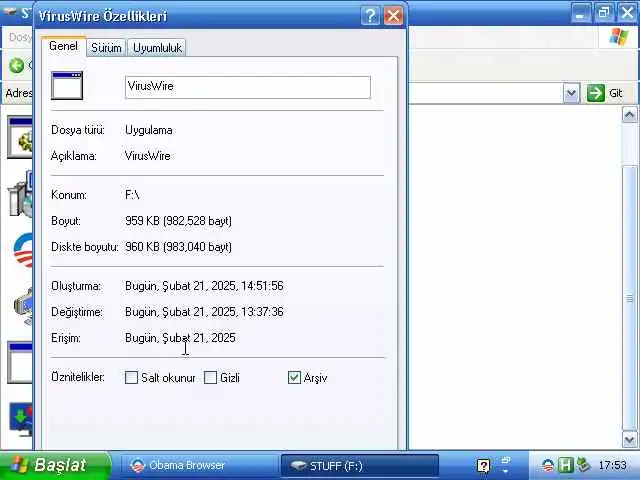Click the Windows flag logo in Explorer
Image resolution: width=640 pixels, height=480 pixels.
click(x=619, y=37)
